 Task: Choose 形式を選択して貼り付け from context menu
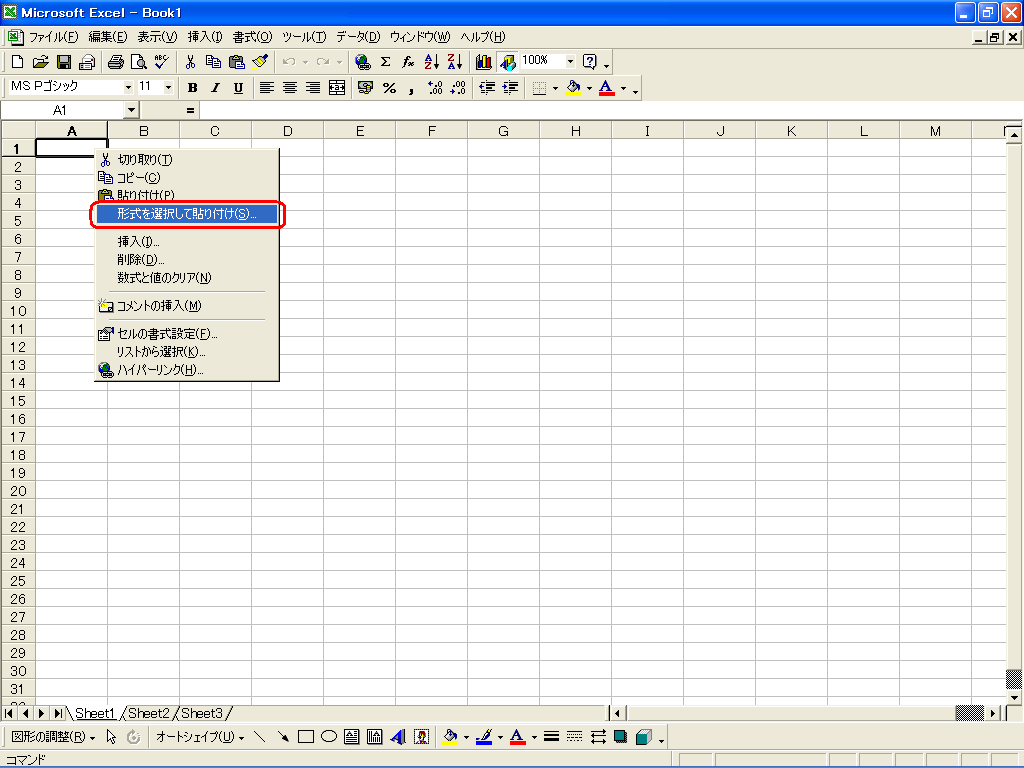tap(187, 214)
